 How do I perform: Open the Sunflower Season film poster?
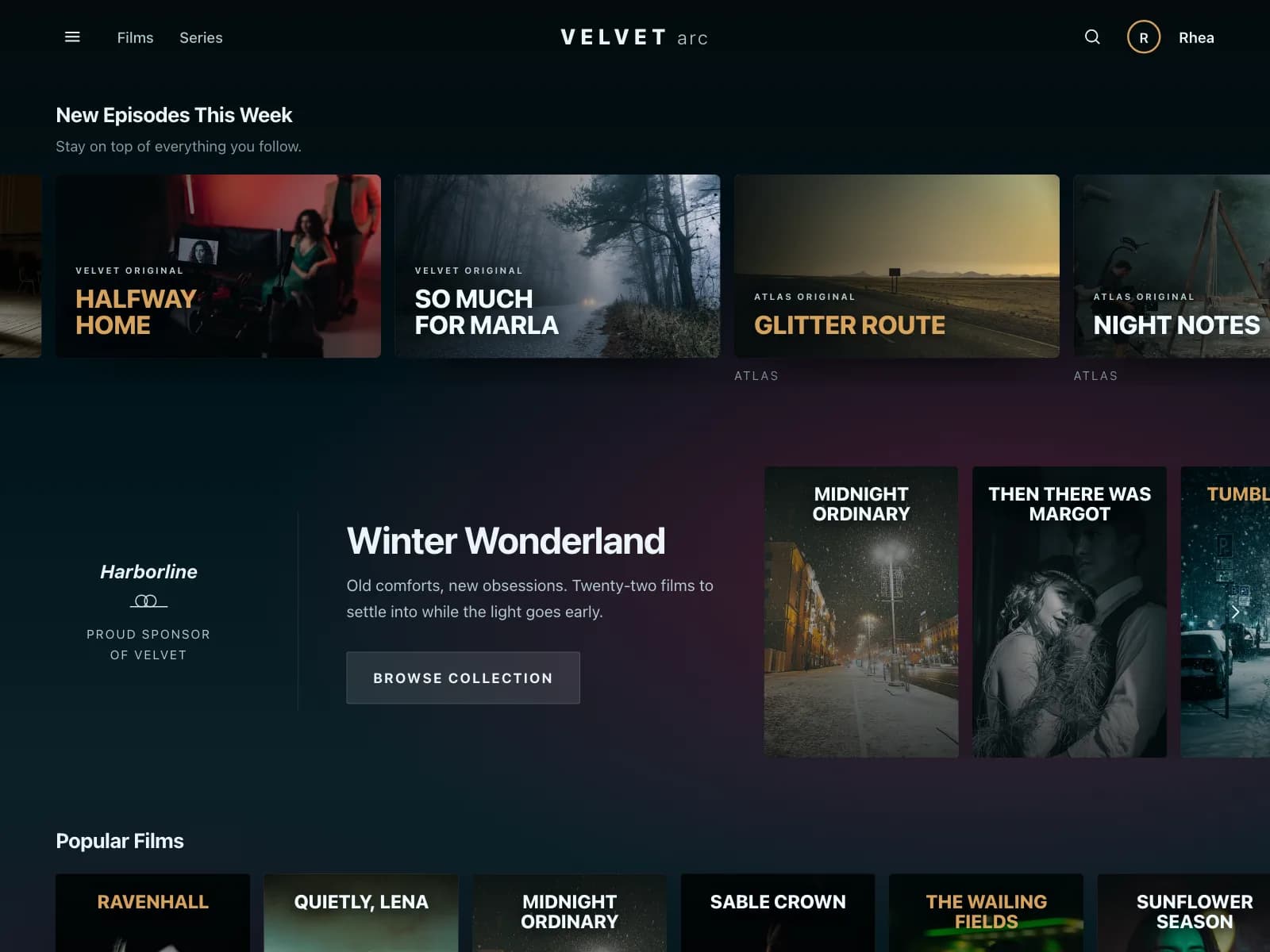pos(1183,913)
